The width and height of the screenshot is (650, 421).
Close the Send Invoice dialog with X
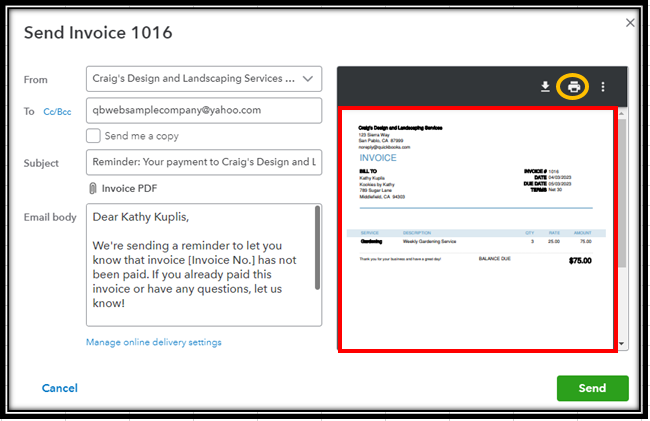pyautogui.click(x=630, y=22)
